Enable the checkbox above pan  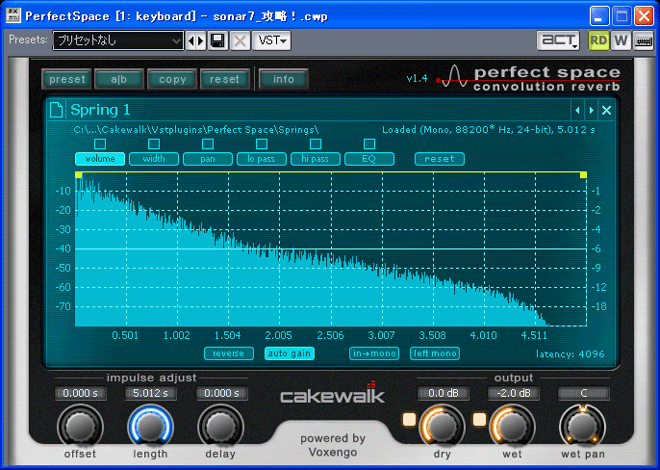(x=208, y=144)
